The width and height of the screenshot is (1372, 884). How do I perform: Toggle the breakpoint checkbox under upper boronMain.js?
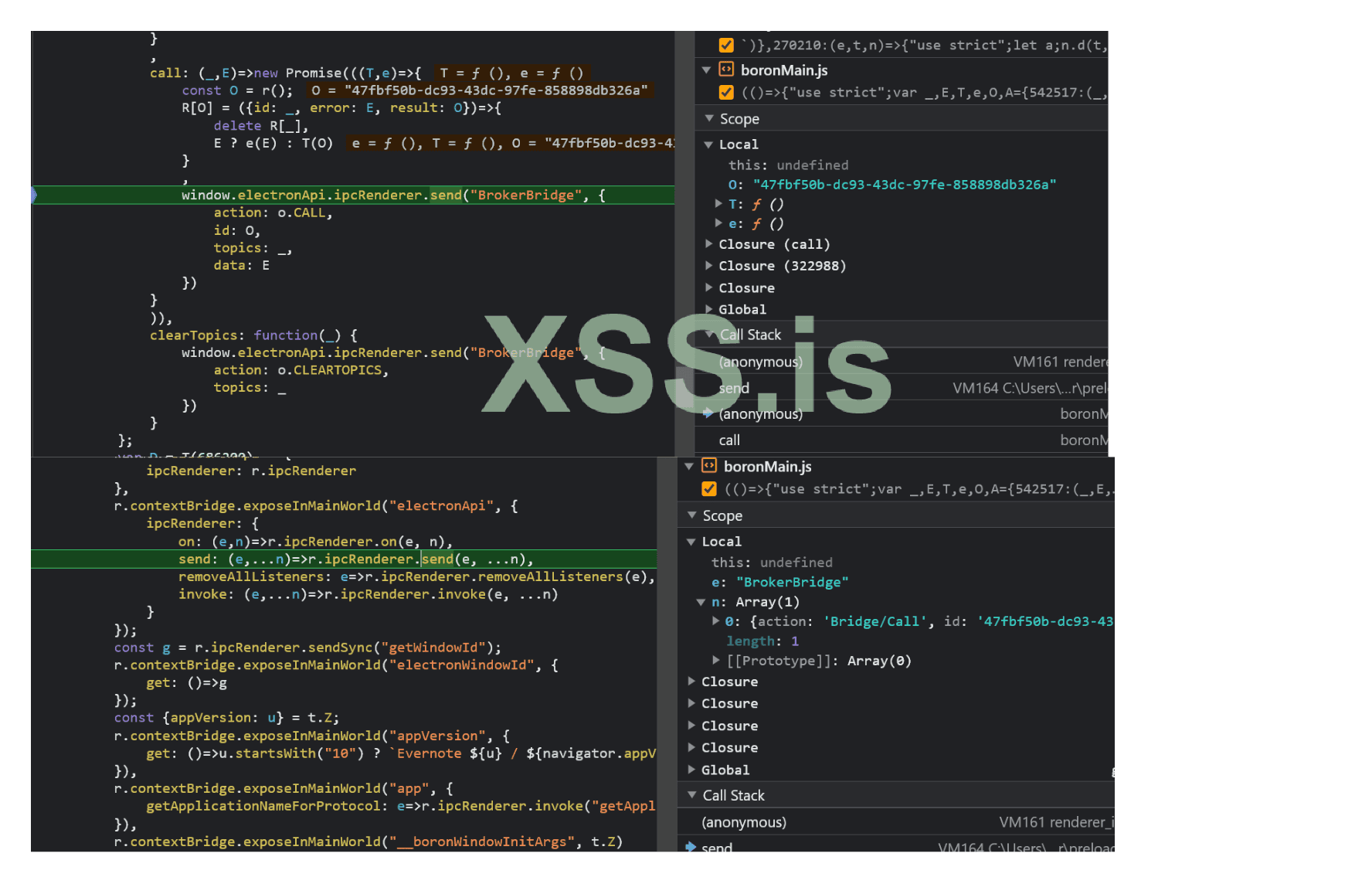click(x=726, y=93)
